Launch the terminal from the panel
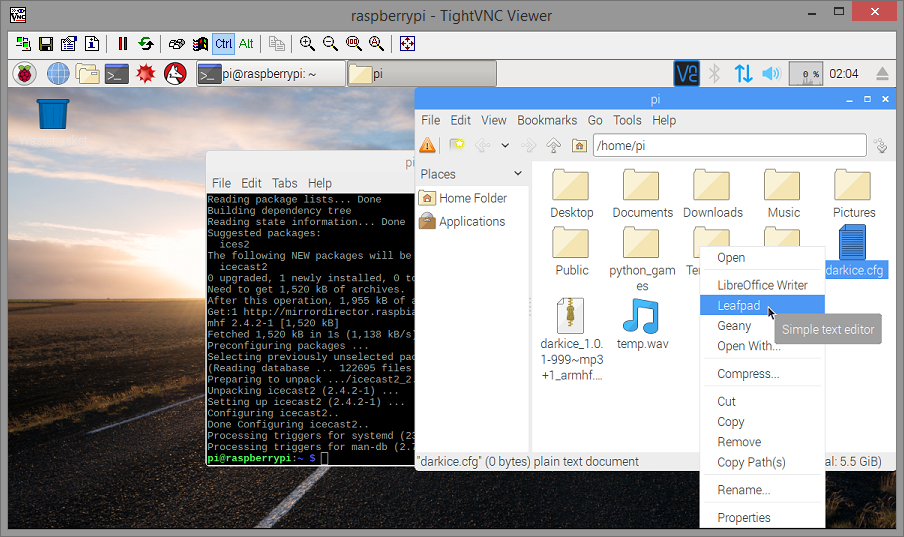The height and width of the screenshot is (537, 904). pyautogui.click(x=116, y=74)
